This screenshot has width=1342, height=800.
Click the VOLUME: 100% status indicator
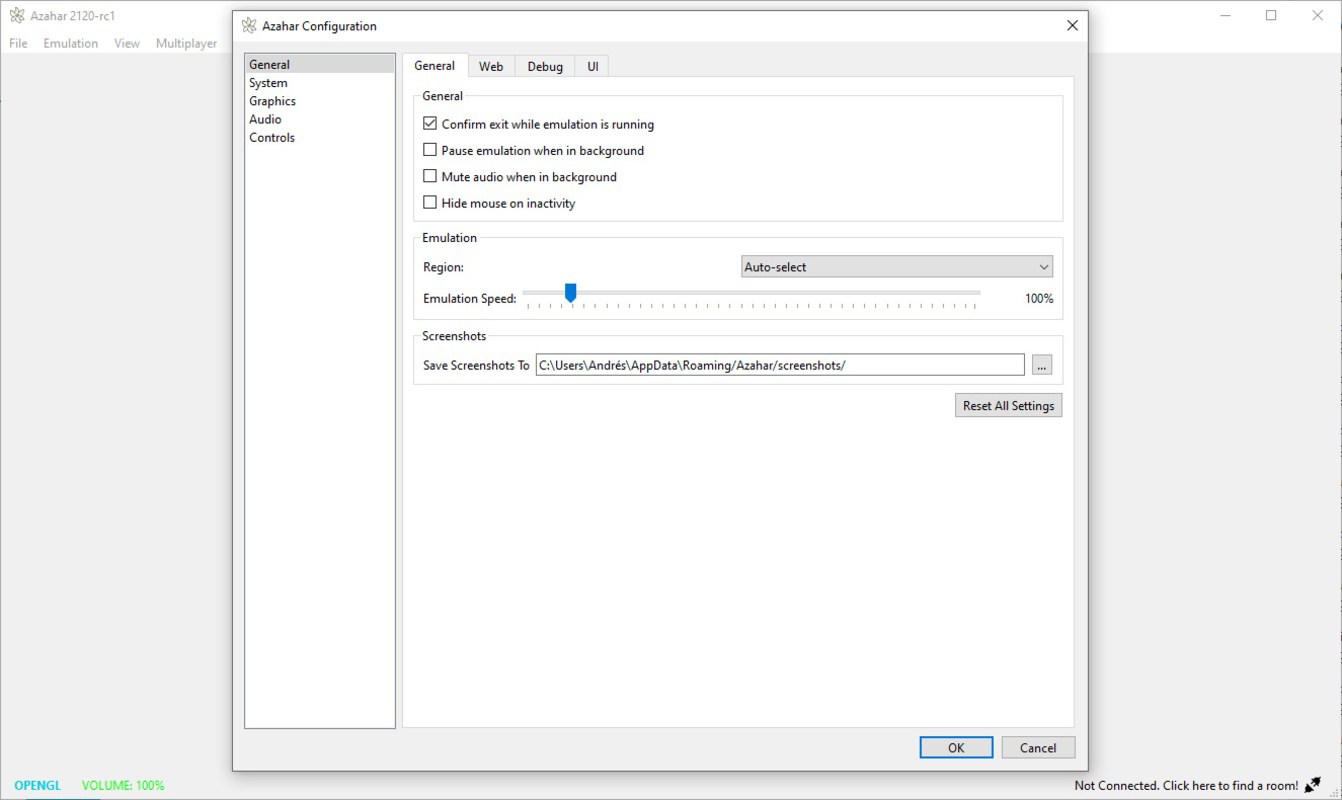tap(123, 785)
